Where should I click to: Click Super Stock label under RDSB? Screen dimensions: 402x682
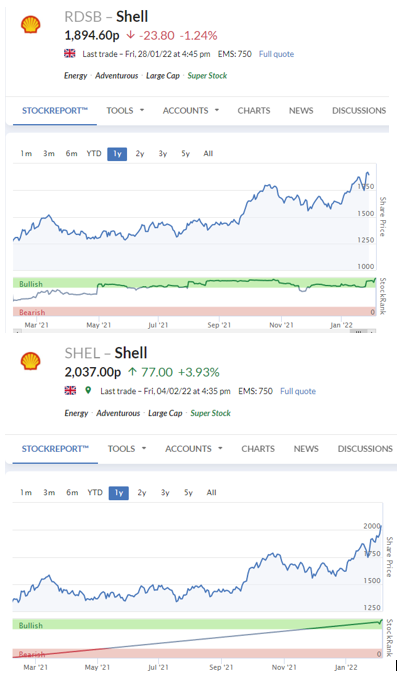tap(207, 76)
